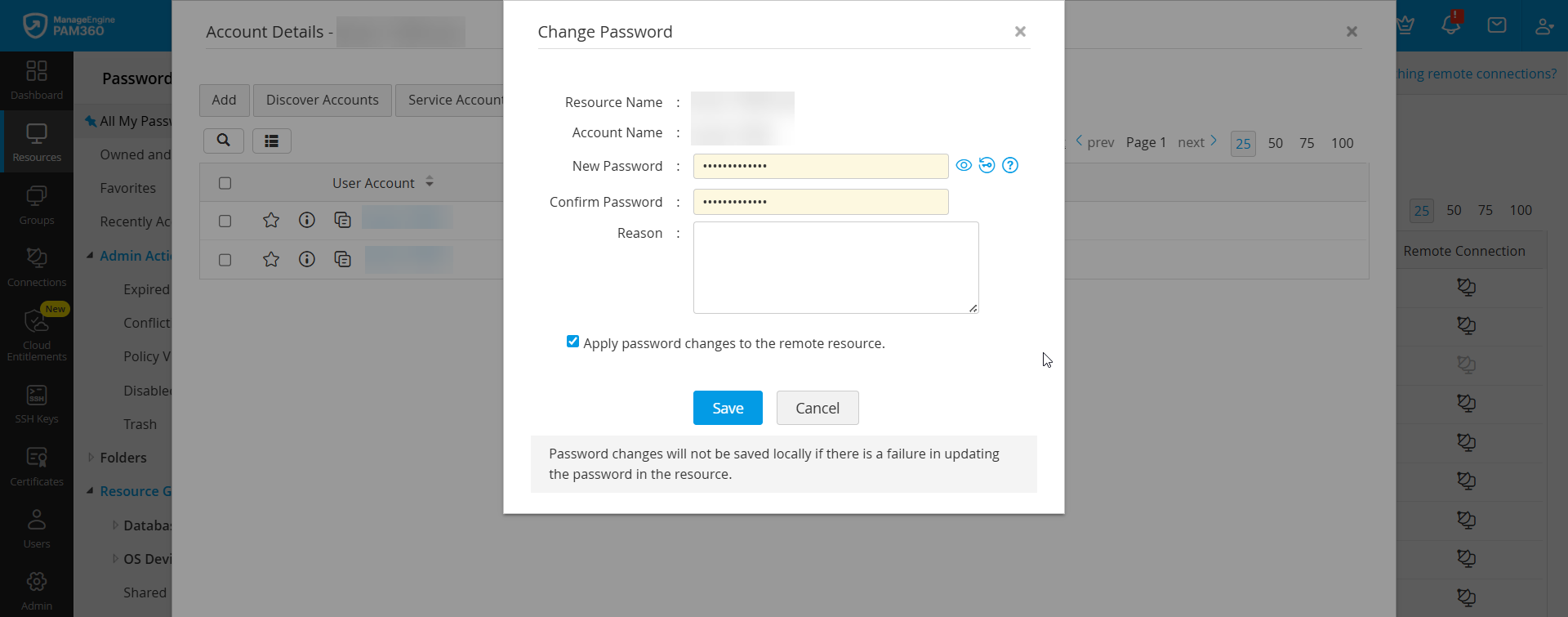Image resolution: width=1568 pixels, height=617 pixels.
Task: Open password policy help via question mark icon
Action: [x=1011, y=165]
